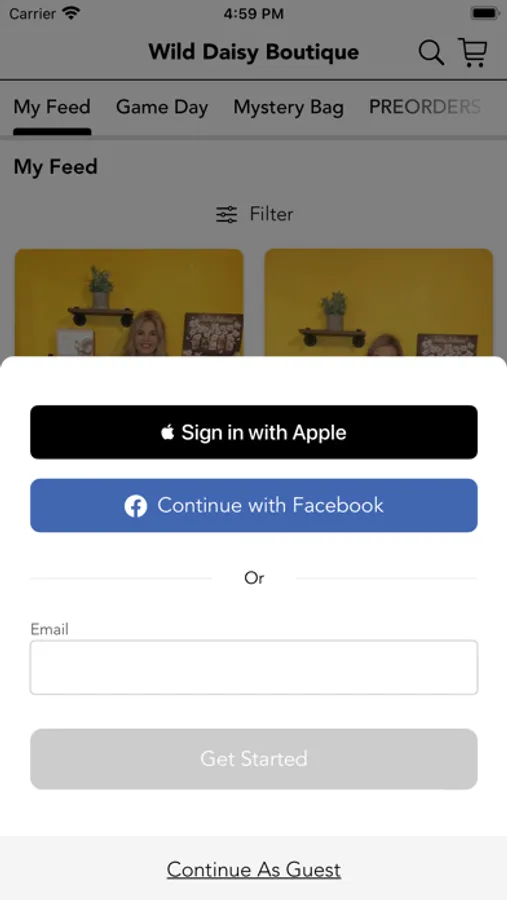Open the right product video thumbnail

click(x=378, y=302)
